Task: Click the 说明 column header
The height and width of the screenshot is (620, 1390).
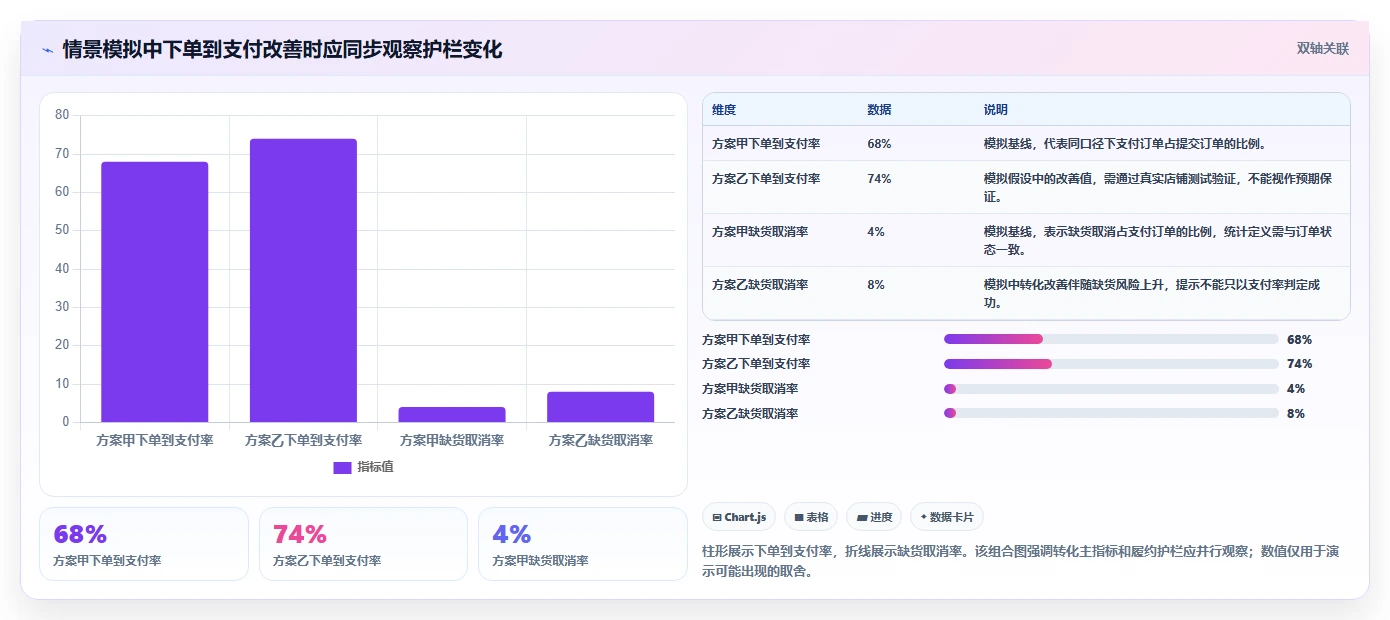Action: pyautogui.click(x=996, y=110)
